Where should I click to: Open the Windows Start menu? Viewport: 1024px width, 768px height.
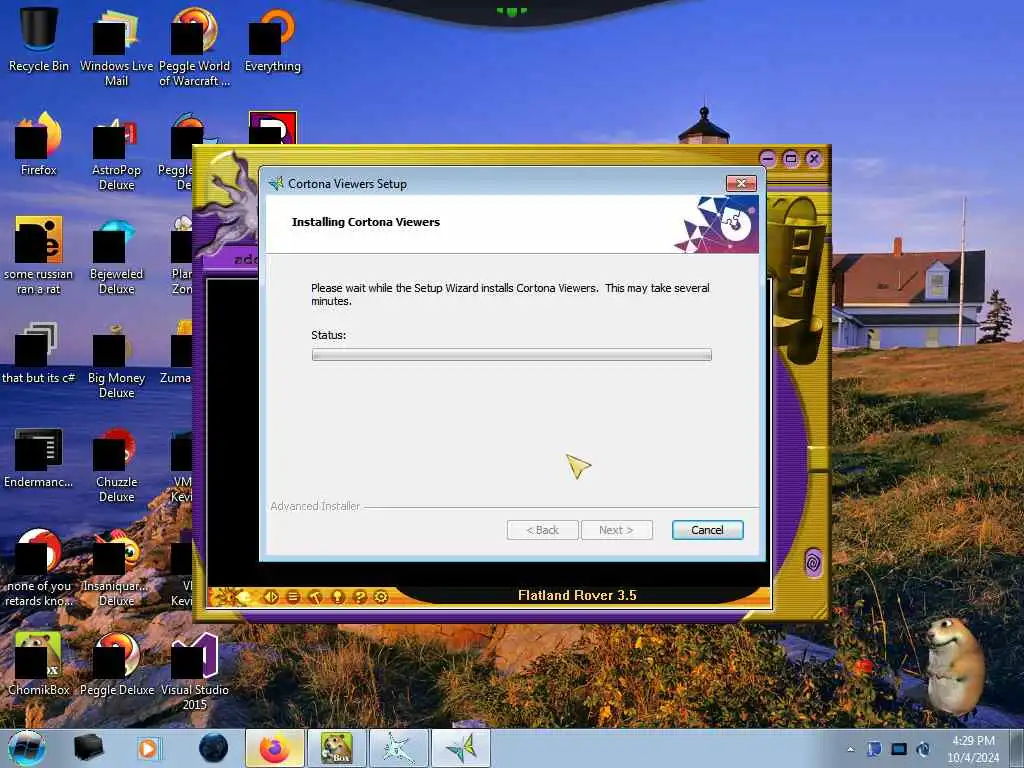(27, 748)
